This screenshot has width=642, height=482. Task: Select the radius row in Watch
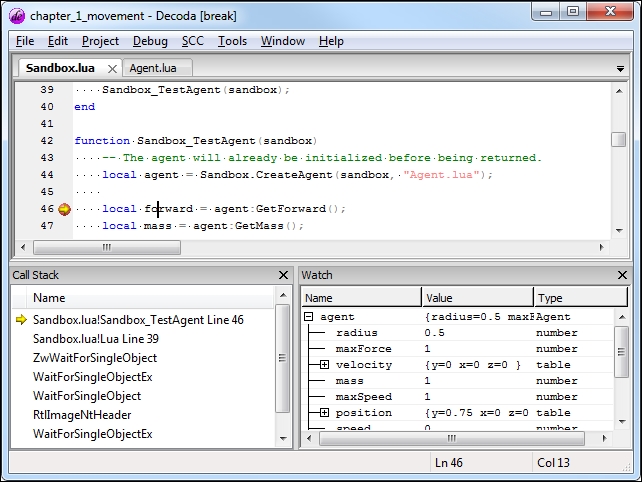459,333
